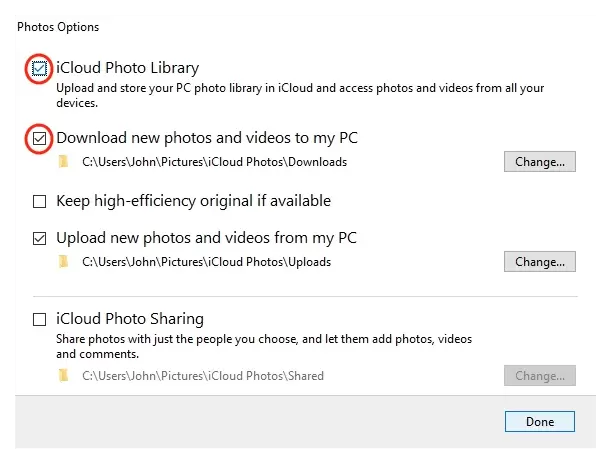The width and height of the screenshot is (611, 464).
Task: Turn on iCloud Photo Sharing checkbox
Action: coord(40,320)
